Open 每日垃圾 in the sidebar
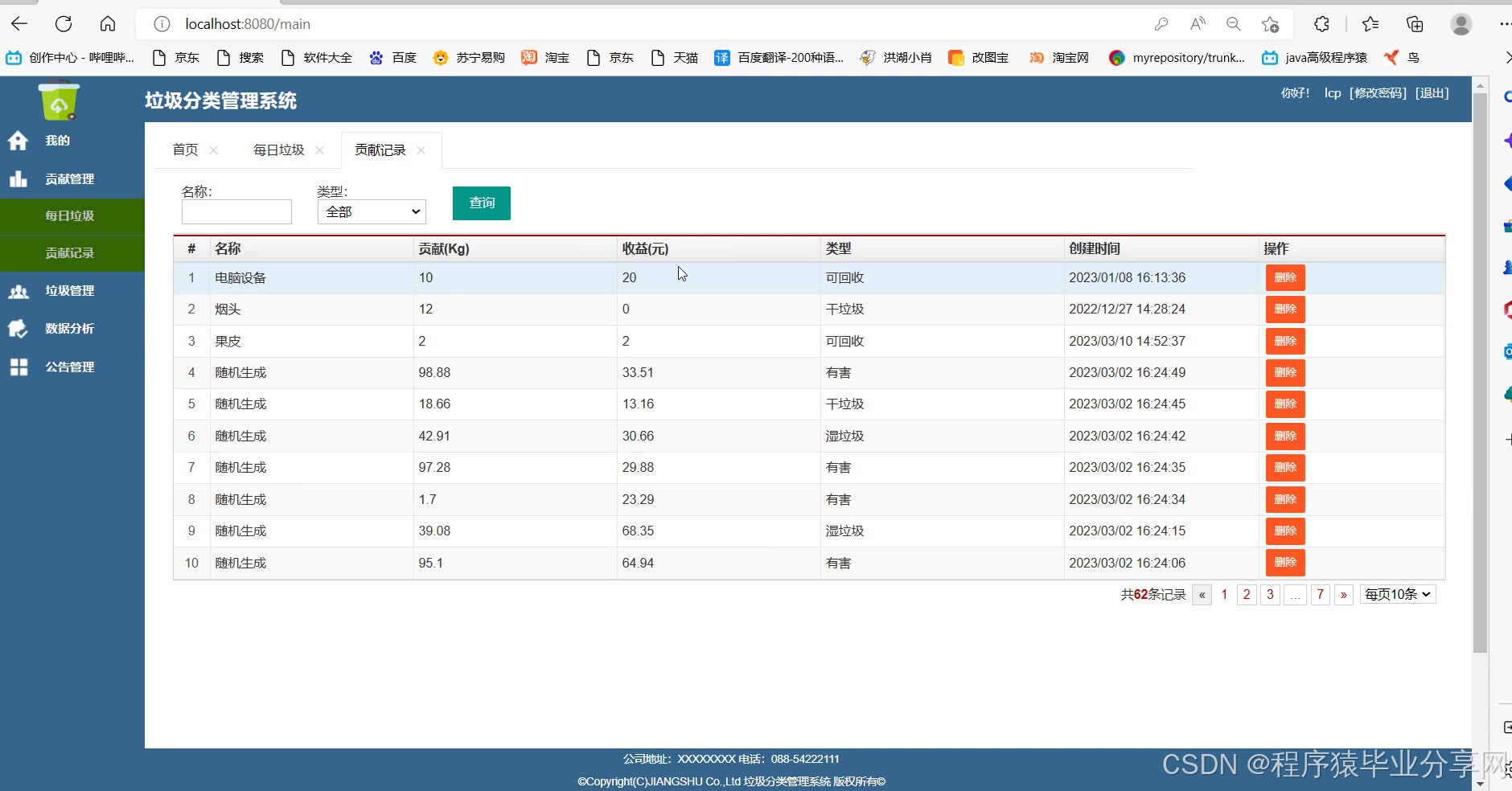This screenshot has height=791, width=1512. tap(72, 216)
